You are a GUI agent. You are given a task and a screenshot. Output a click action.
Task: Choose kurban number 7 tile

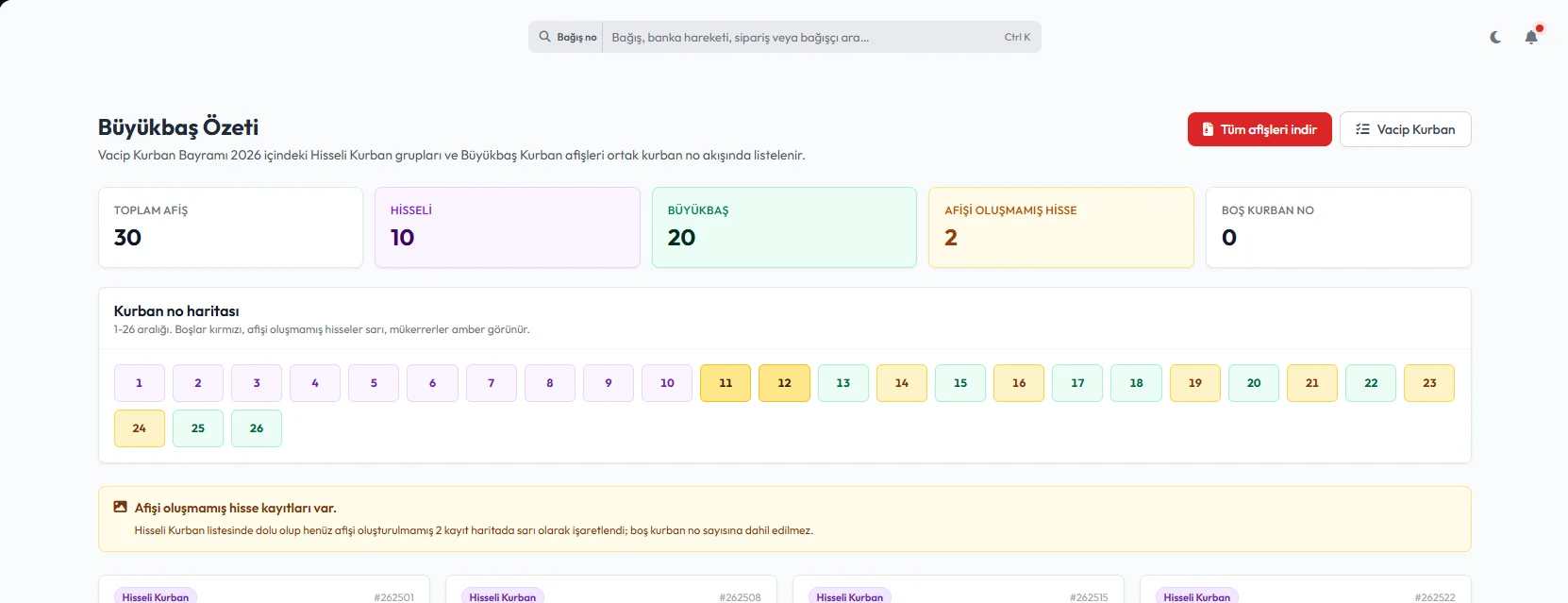(x=492, y=383)
